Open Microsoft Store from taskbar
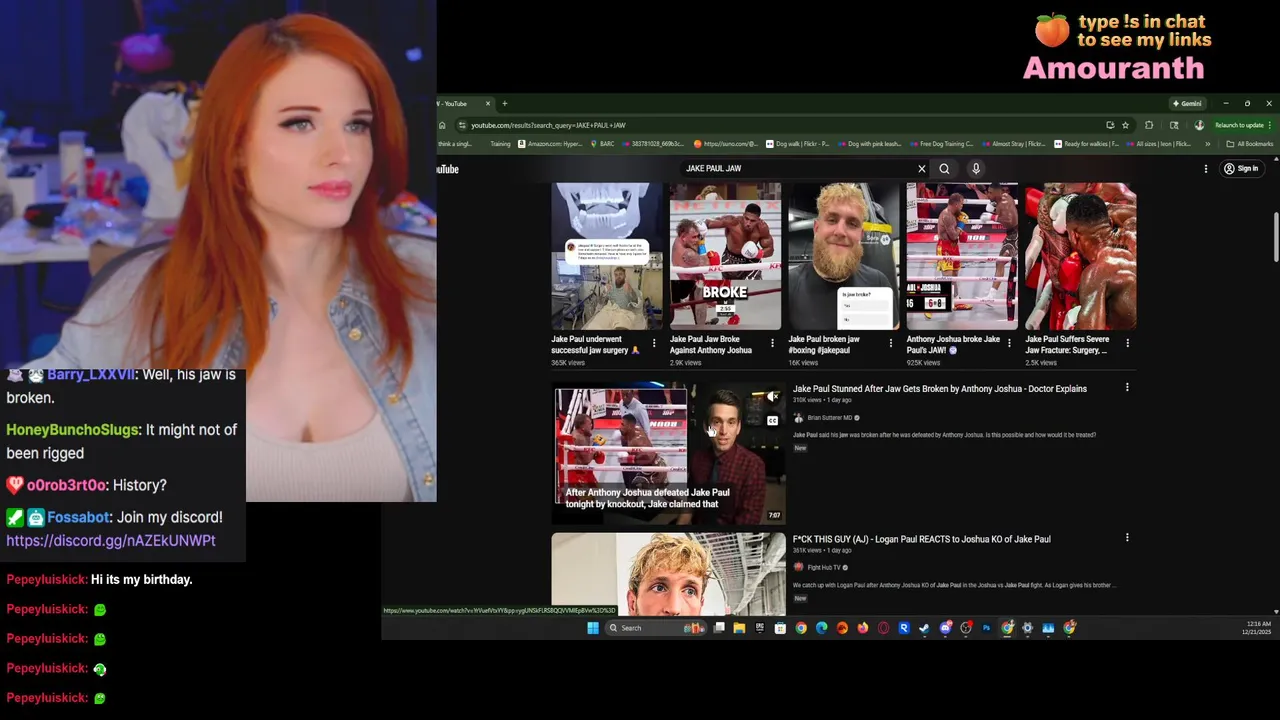This screenshot has height=720, width=1280. point(780,628)
